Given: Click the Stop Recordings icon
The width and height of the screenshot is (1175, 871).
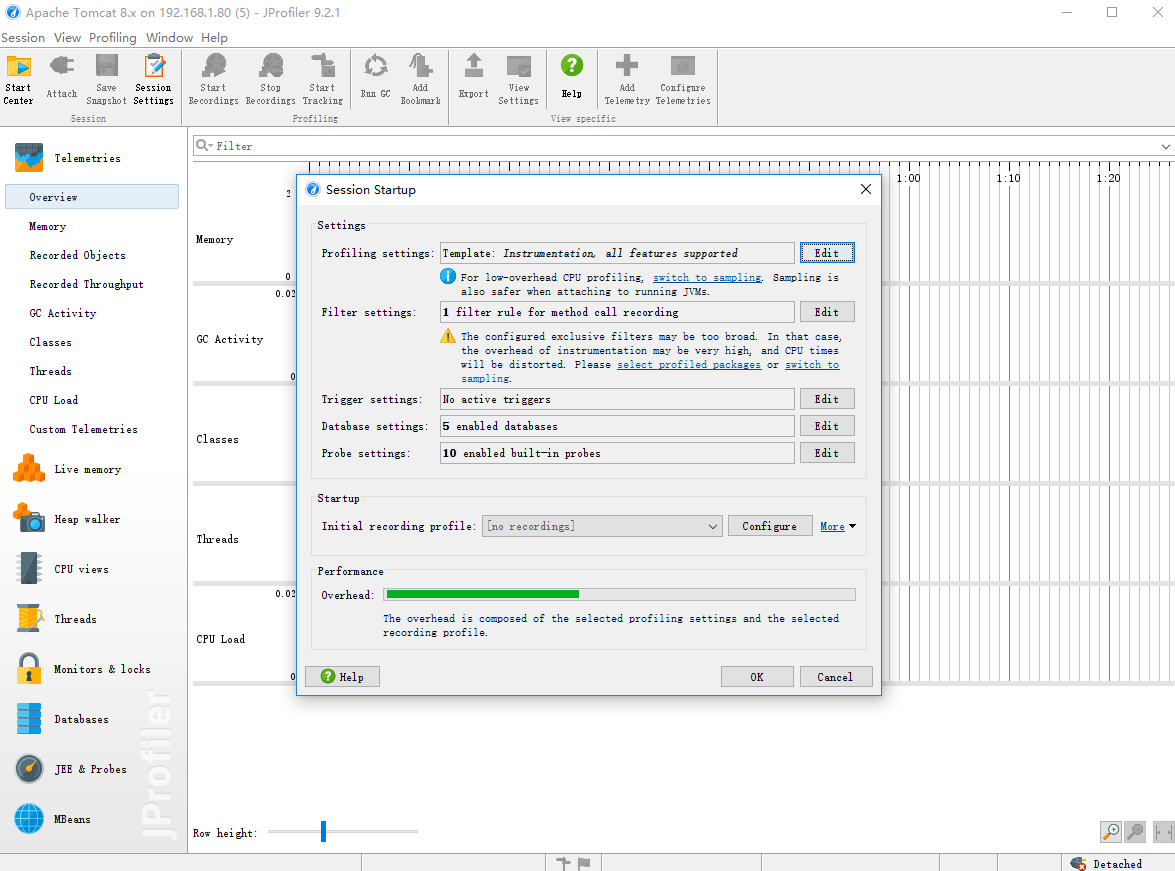Looking at the screenshot, I should (x=271, y=79).
